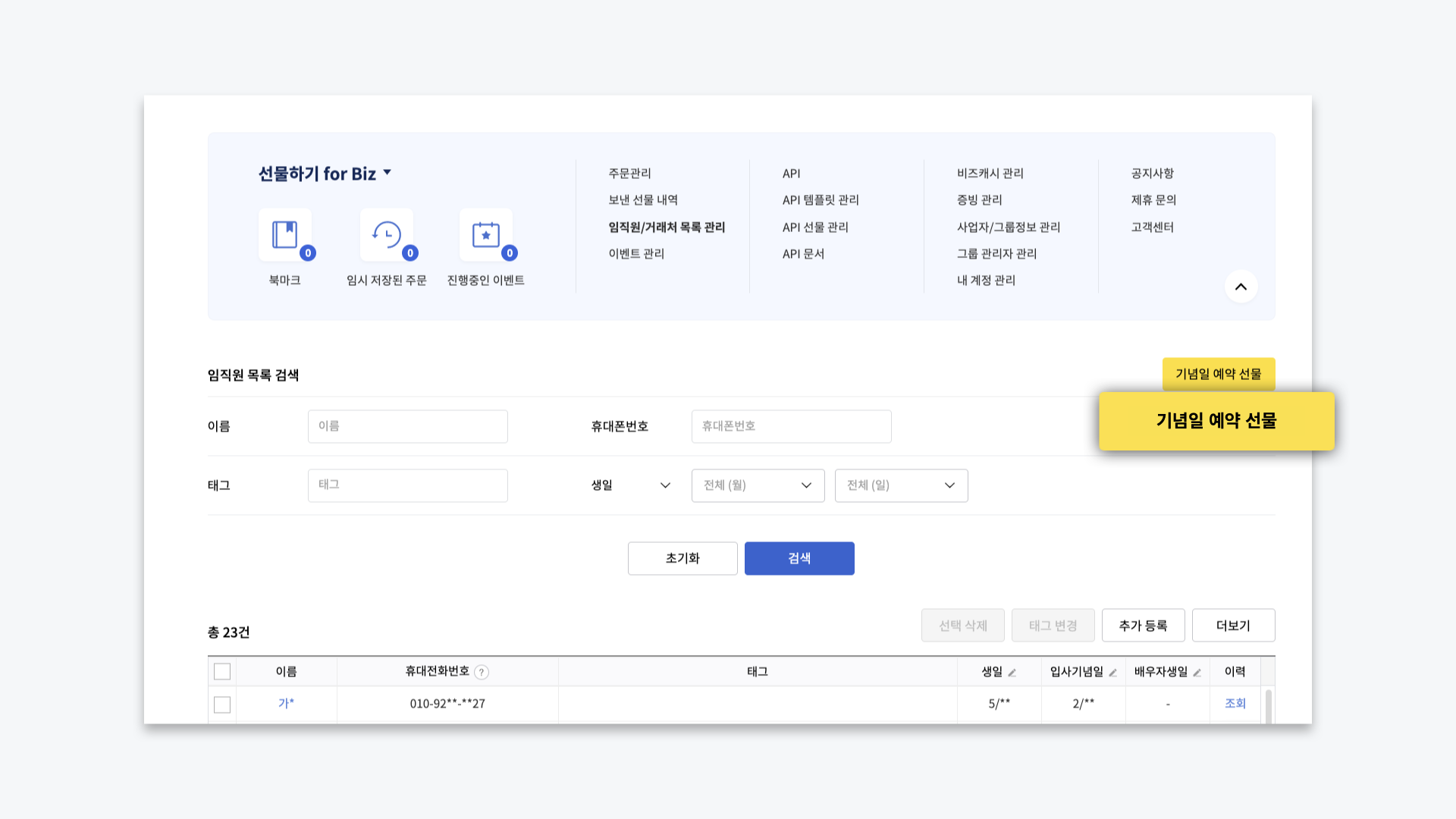Check the checkbox for row 가*

coord(222,704)
